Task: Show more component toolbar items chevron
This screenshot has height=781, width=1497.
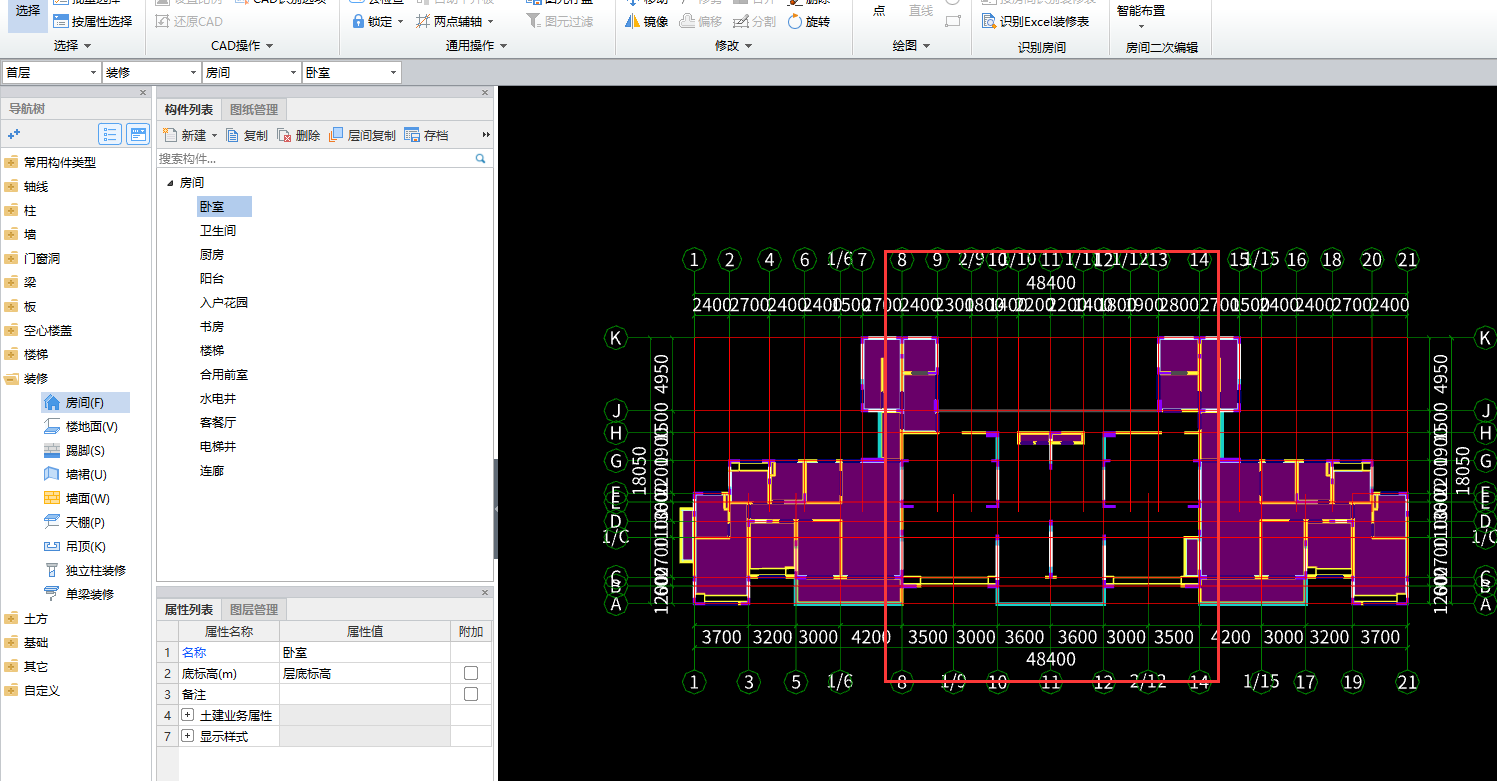Action: pos(486,135)
